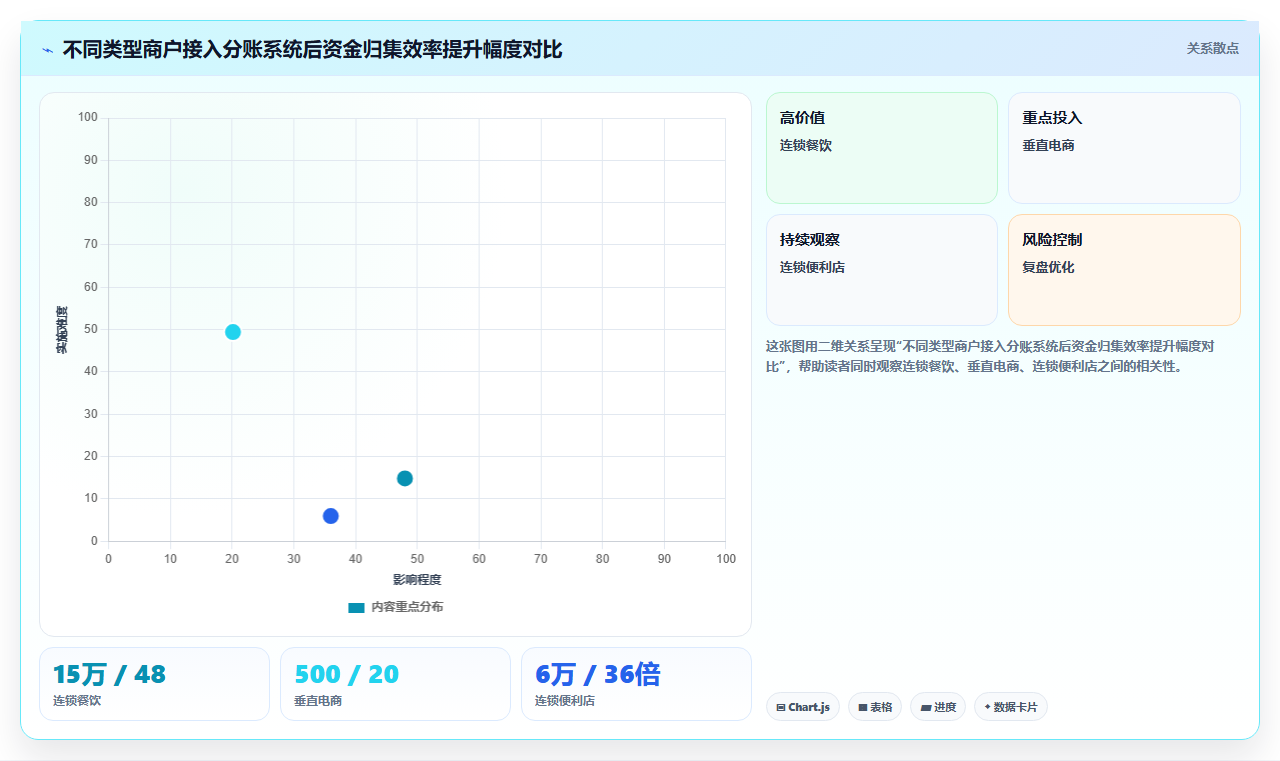
Task: Click the icon in the 表格 chip
Action: tap(862, 708)
